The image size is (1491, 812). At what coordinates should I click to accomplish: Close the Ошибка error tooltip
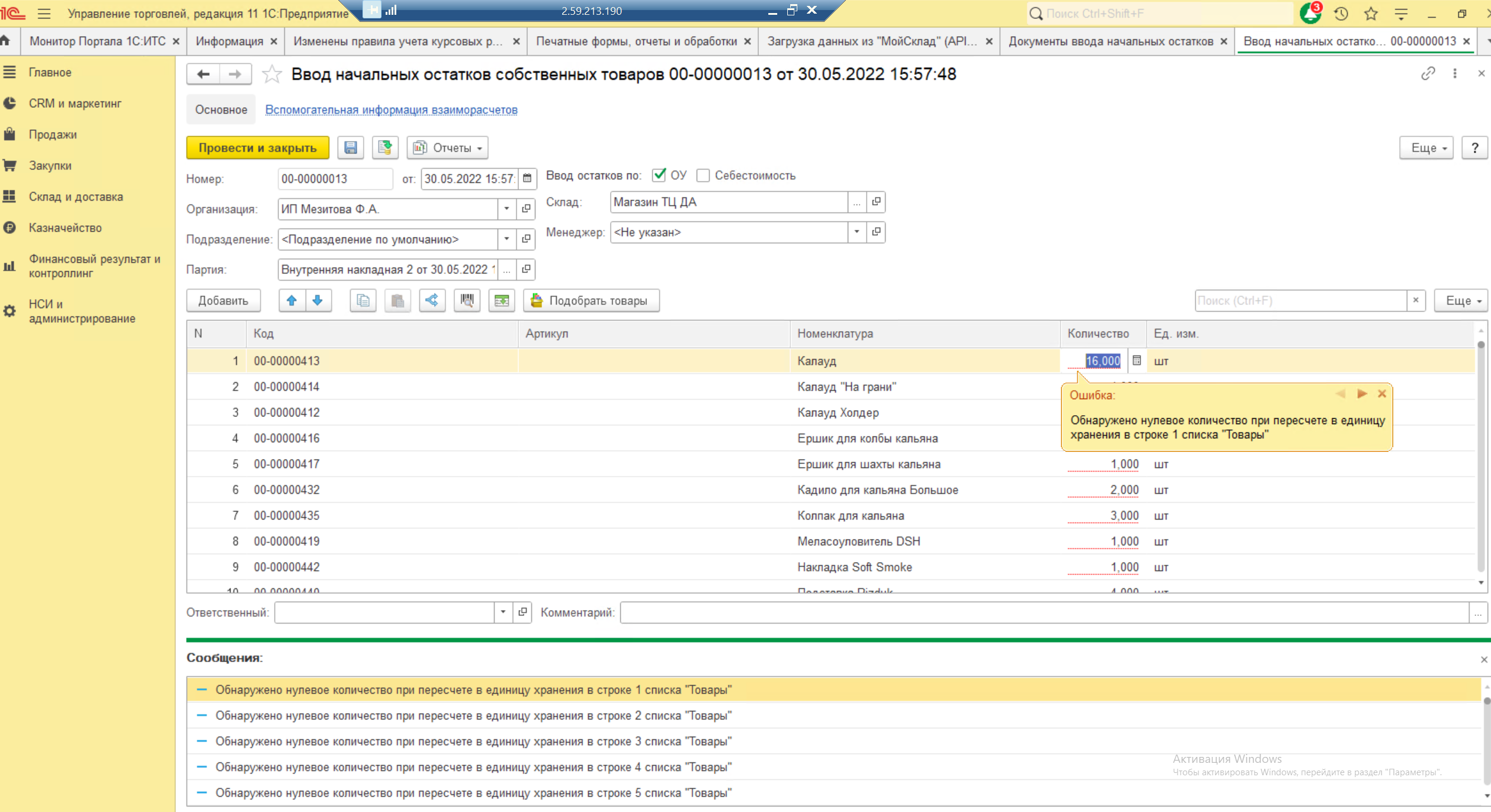pos(1382,393)
